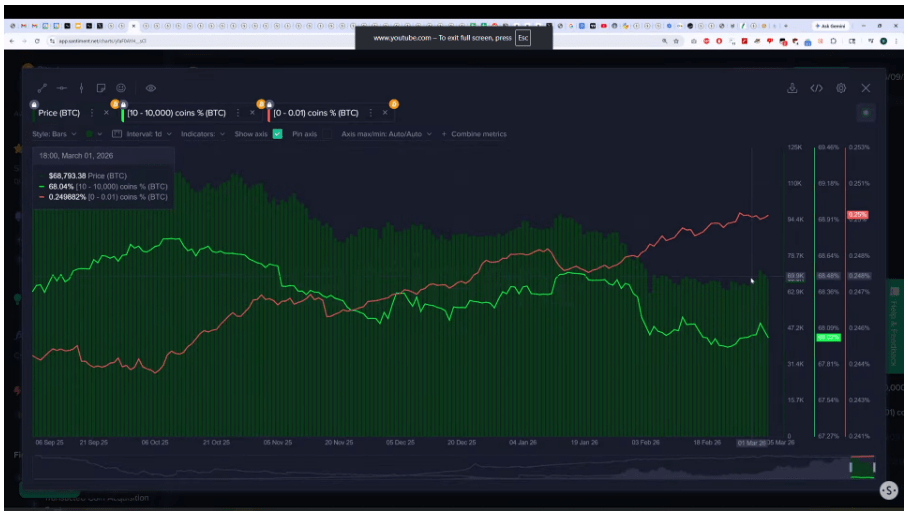This screenshot has width=908, height=517.
Task: Select the horizontal ray drawing tool
Action: coord(62,88)
